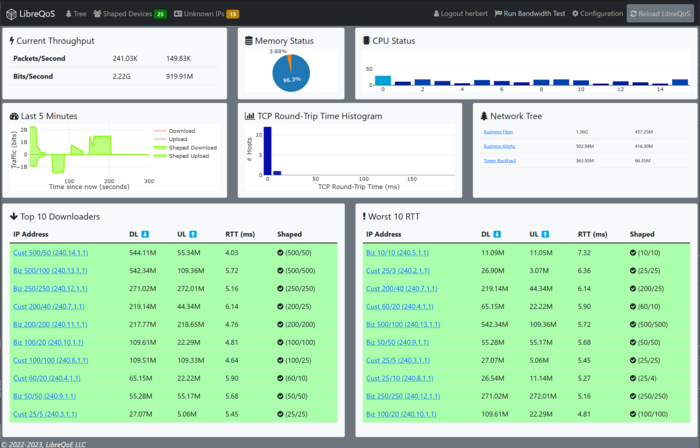Click the LibreQoS cube logo icon
700x448 pixels.
pyautogui.click(x=11, y=14)
